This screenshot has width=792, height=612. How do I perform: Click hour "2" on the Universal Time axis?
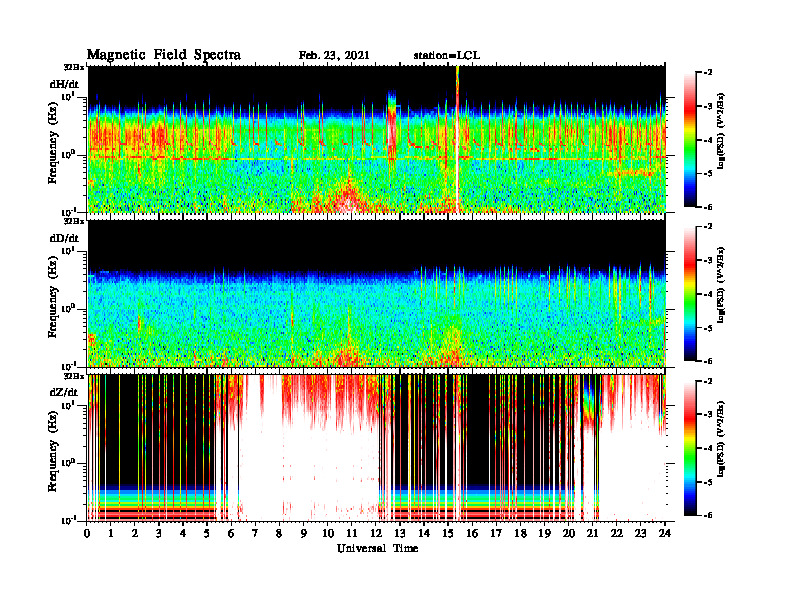click(134, 534)
